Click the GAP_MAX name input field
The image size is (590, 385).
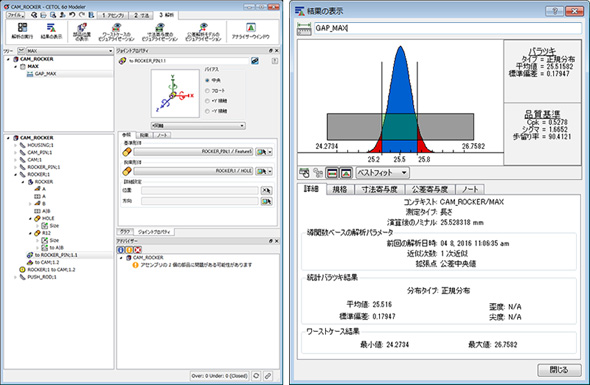(448, 28)
